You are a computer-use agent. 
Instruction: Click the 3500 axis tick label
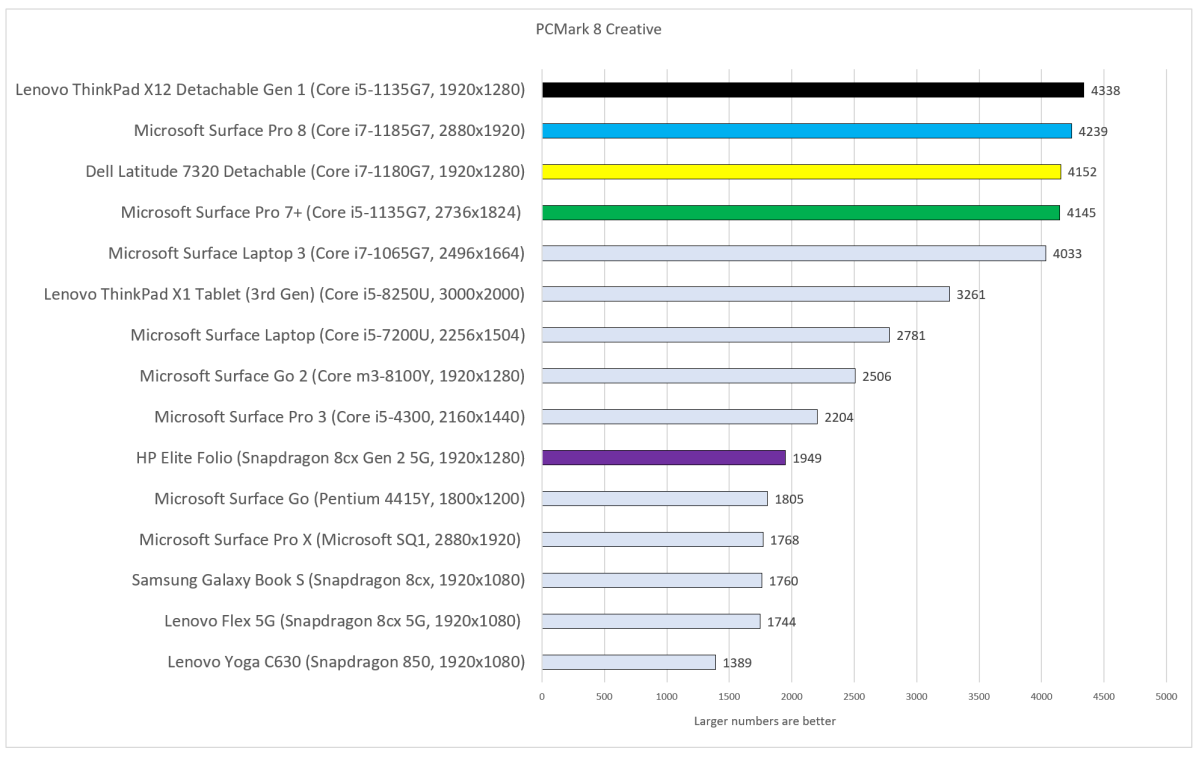pyautogui.click(x=979, y=697)
